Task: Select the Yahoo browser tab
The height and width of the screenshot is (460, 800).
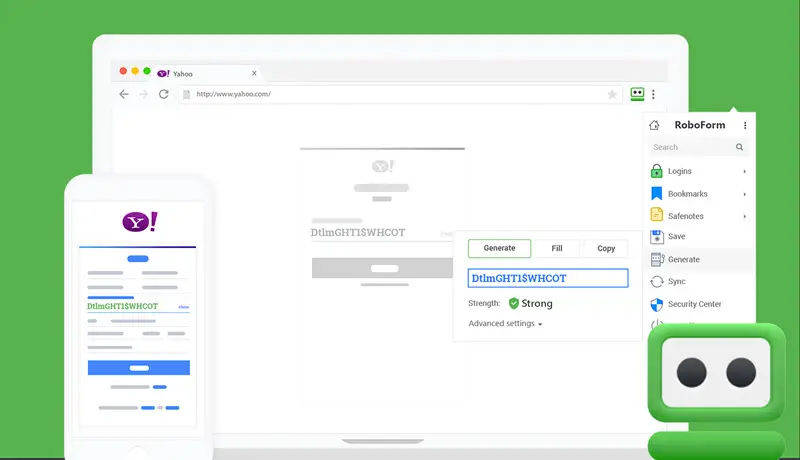Action: pyautogui.click(x=207, y=73)
